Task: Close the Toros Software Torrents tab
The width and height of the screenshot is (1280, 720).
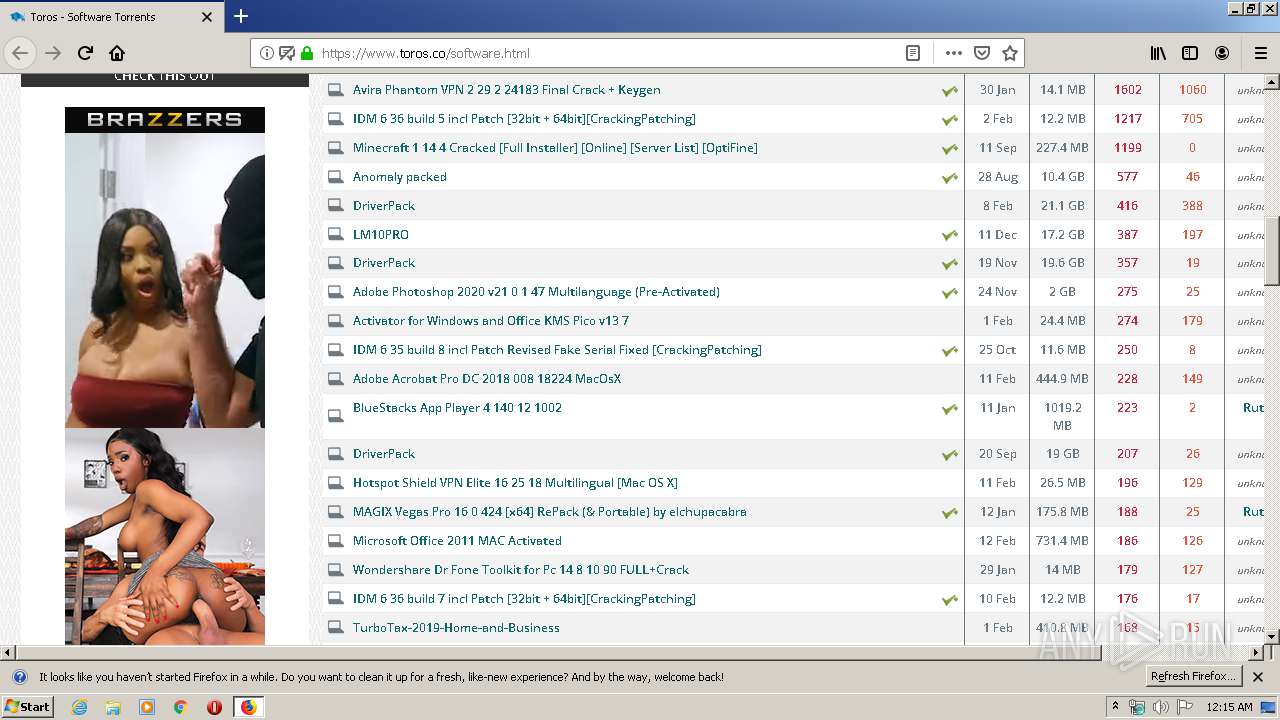Action: 207,17
